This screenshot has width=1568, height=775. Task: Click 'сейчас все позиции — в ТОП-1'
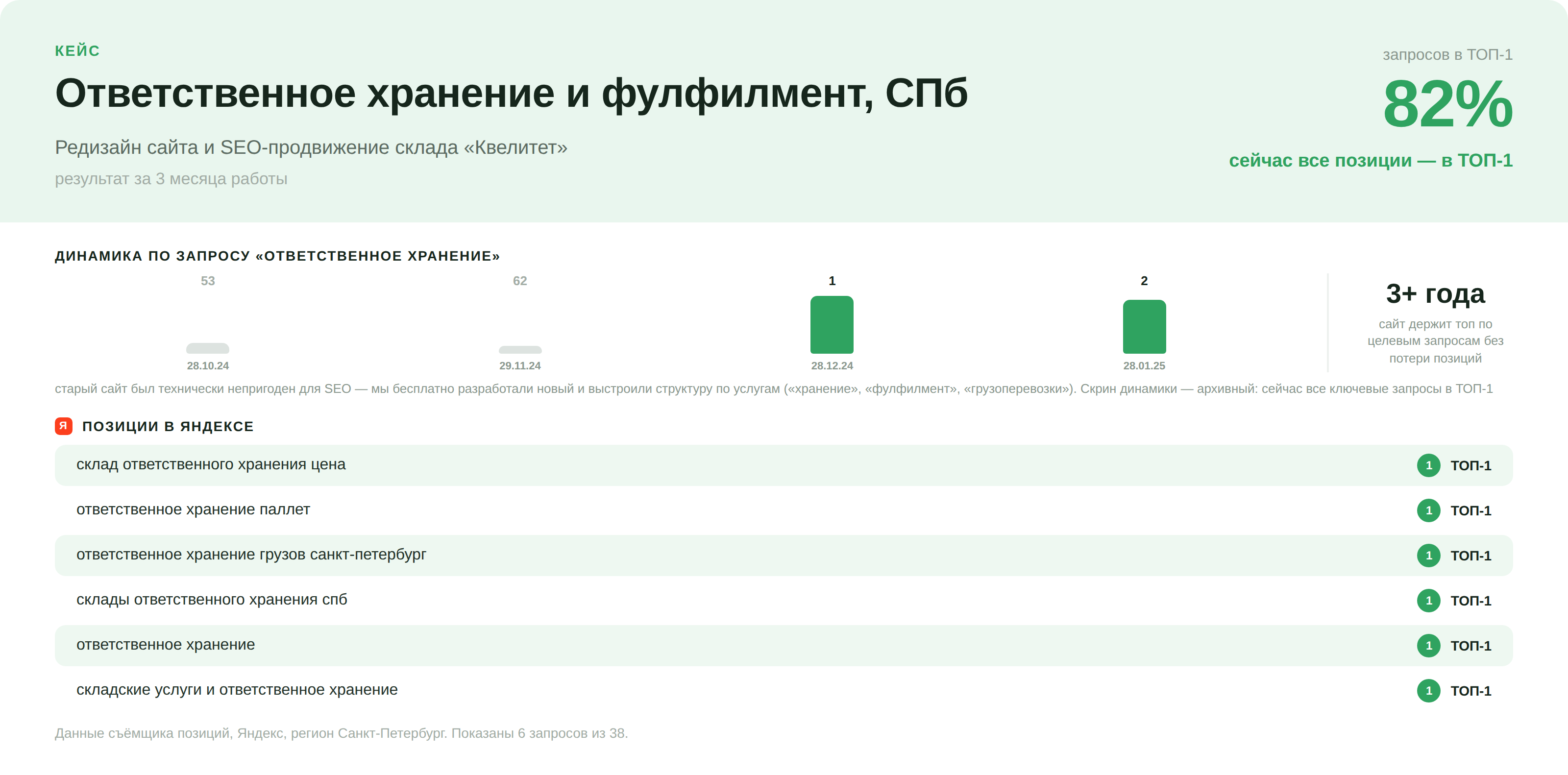1371,161
